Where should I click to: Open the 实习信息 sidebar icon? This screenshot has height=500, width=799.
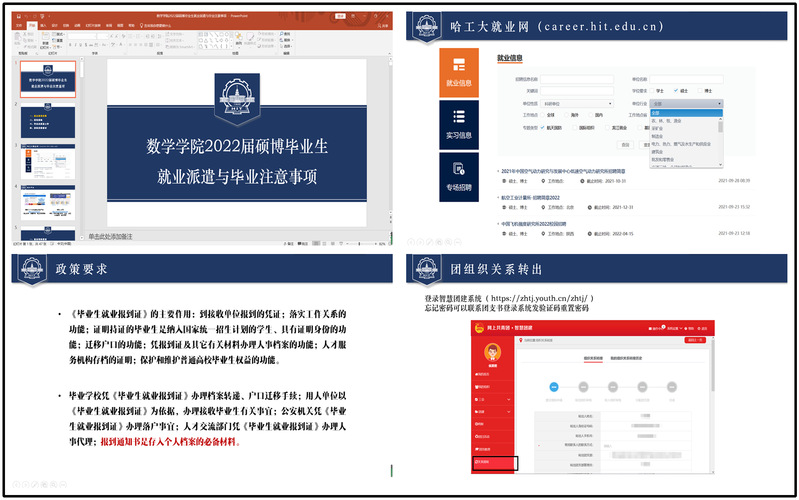(459, 123)
